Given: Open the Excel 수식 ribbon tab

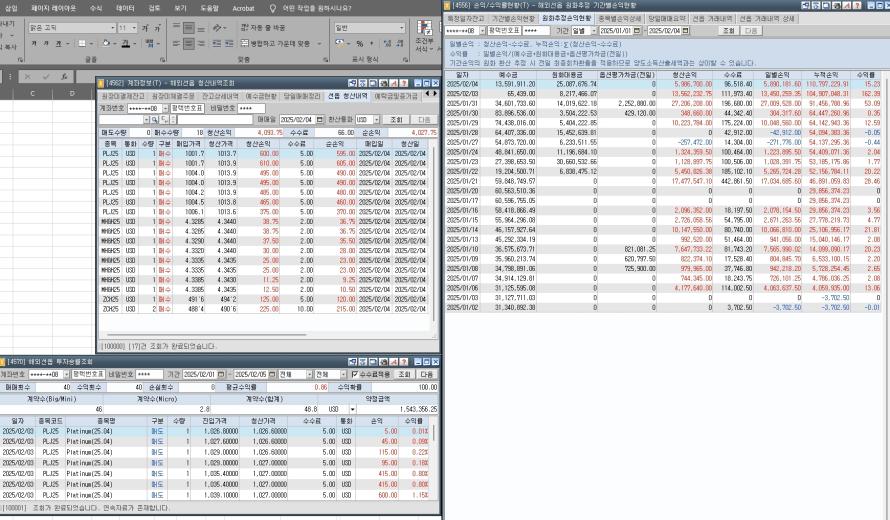Looking at the screenshot, I should (96, 9).
